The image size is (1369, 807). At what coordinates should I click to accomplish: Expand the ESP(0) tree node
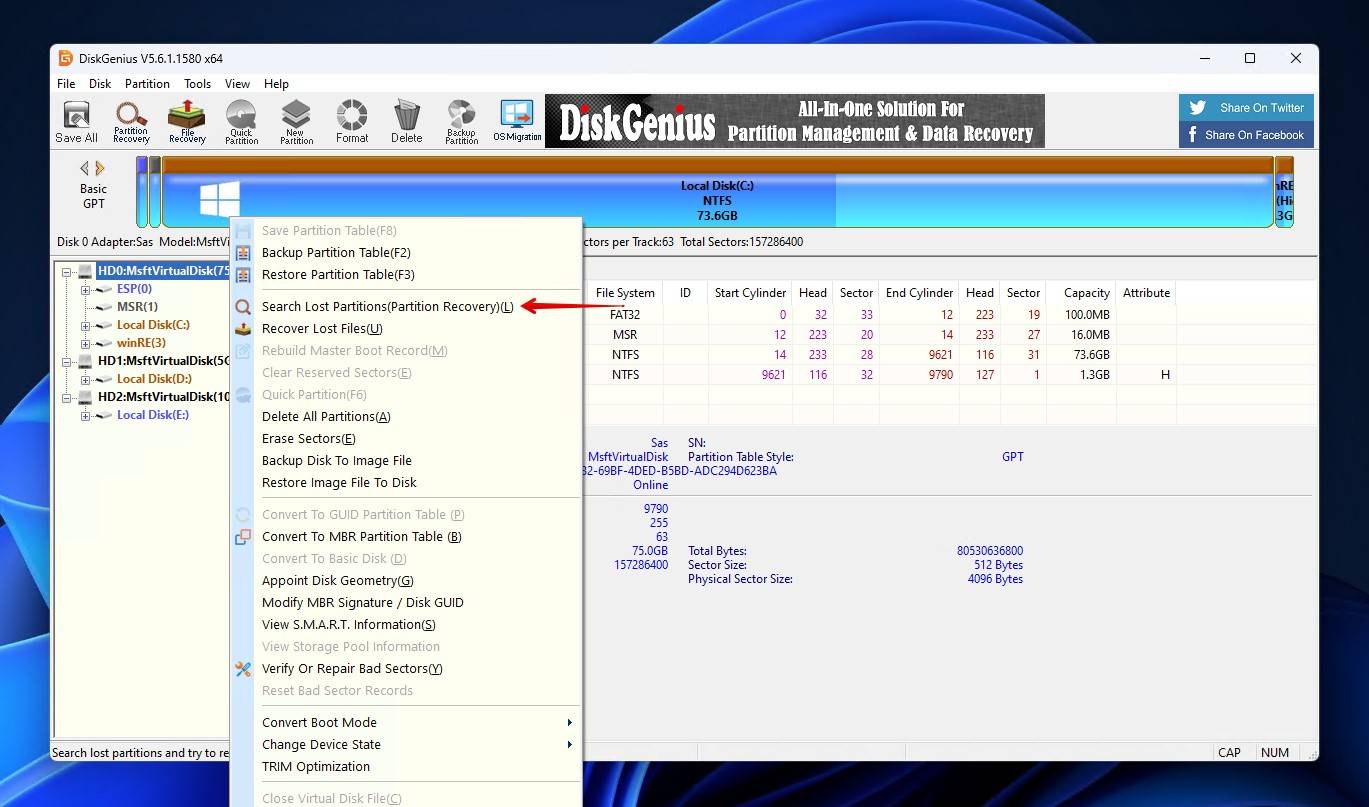coord(86,289)
